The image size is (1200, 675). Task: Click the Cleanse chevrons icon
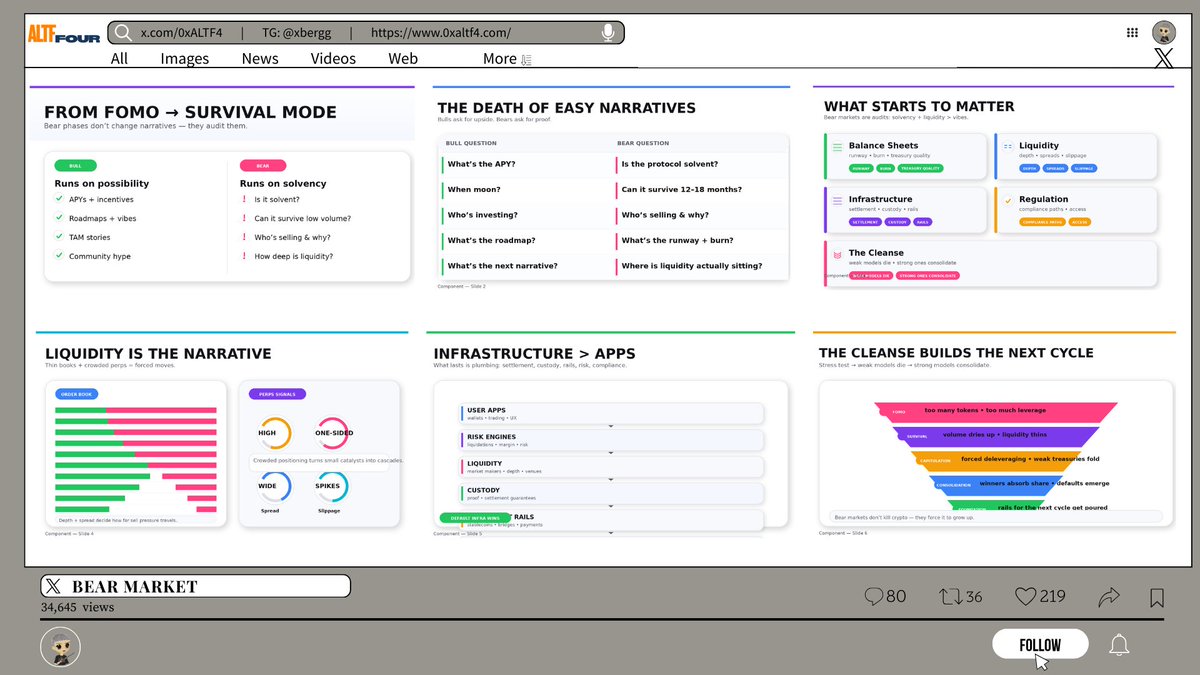(x=837, y=255)
